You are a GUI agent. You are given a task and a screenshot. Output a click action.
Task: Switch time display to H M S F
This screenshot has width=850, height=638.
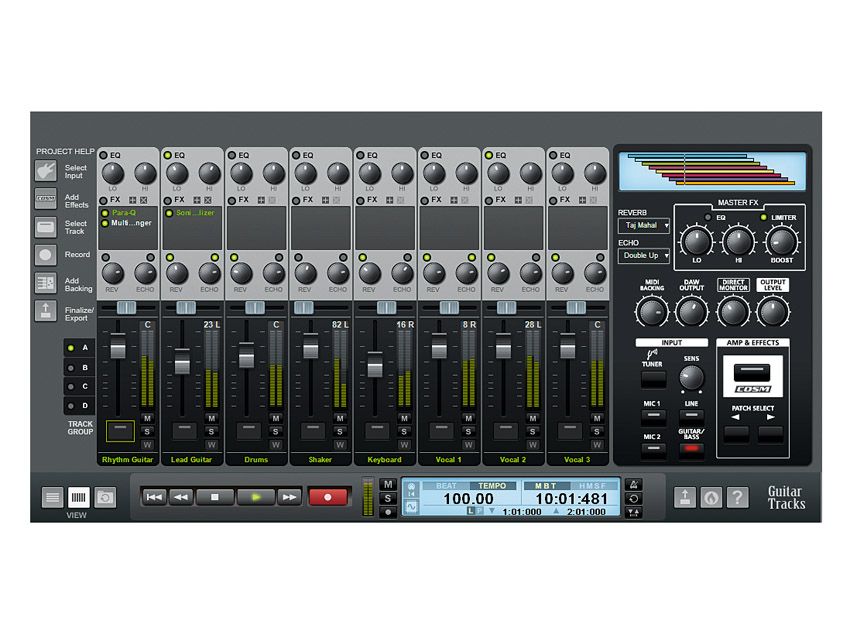click(x=593, y=486)
